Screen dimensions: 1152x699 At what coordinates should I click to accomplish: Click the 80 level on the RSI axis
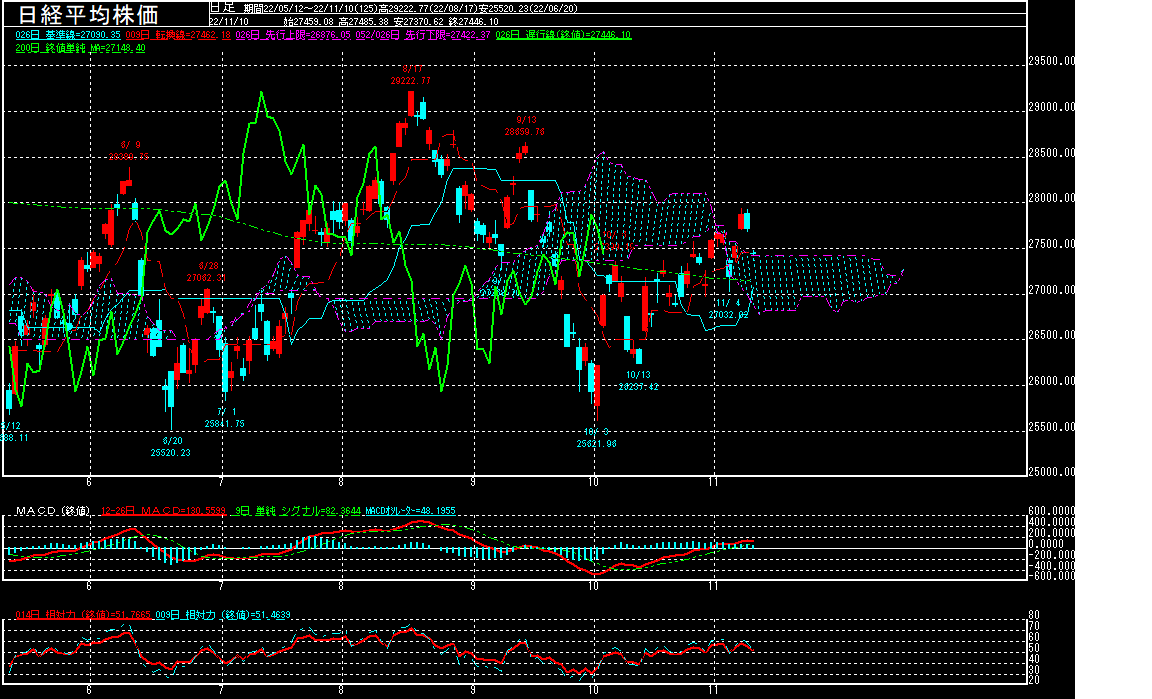click(1034, 615)
